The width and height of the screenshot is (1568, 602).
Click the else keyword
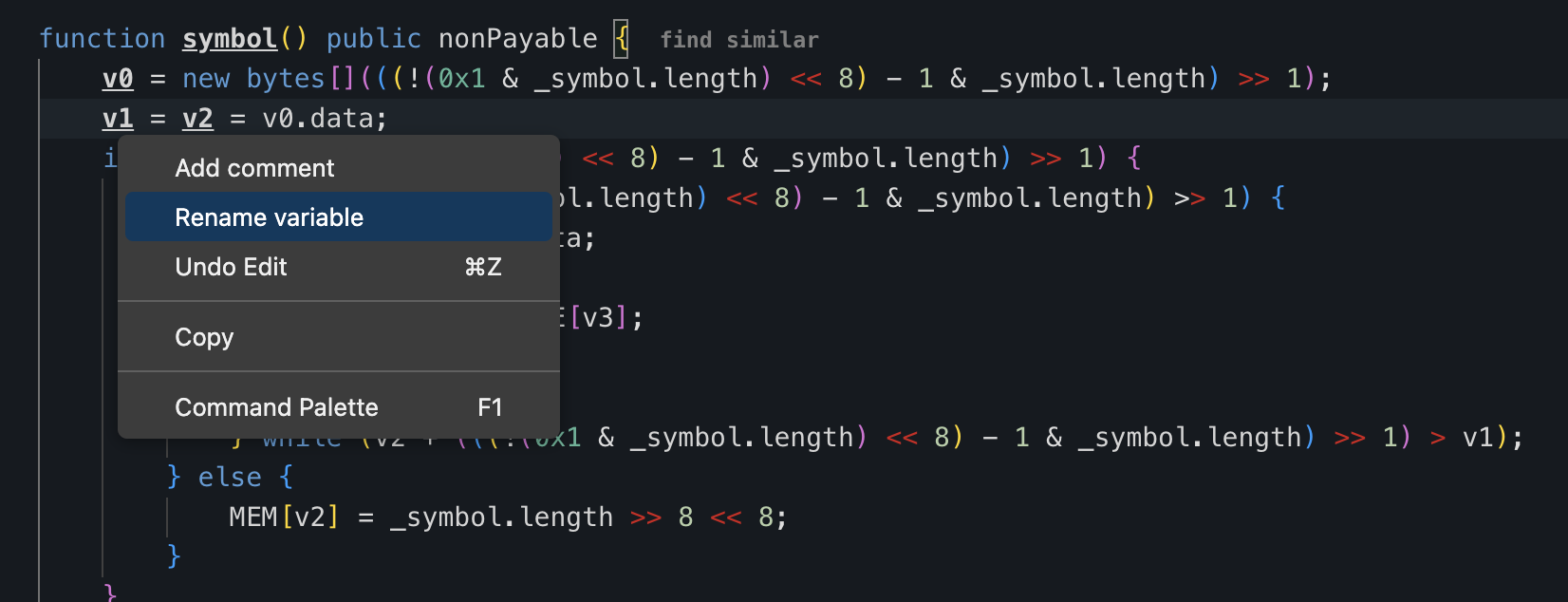(x=230, y=477)
